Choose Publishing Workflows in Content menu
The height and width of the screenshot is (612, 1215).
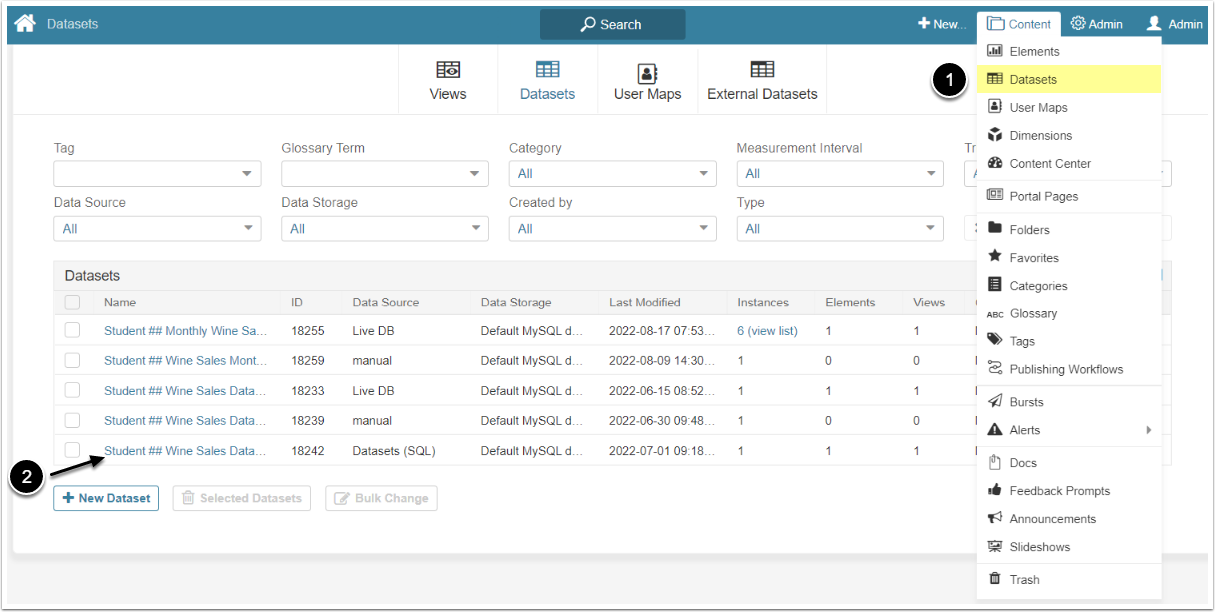coord(1066,369)
